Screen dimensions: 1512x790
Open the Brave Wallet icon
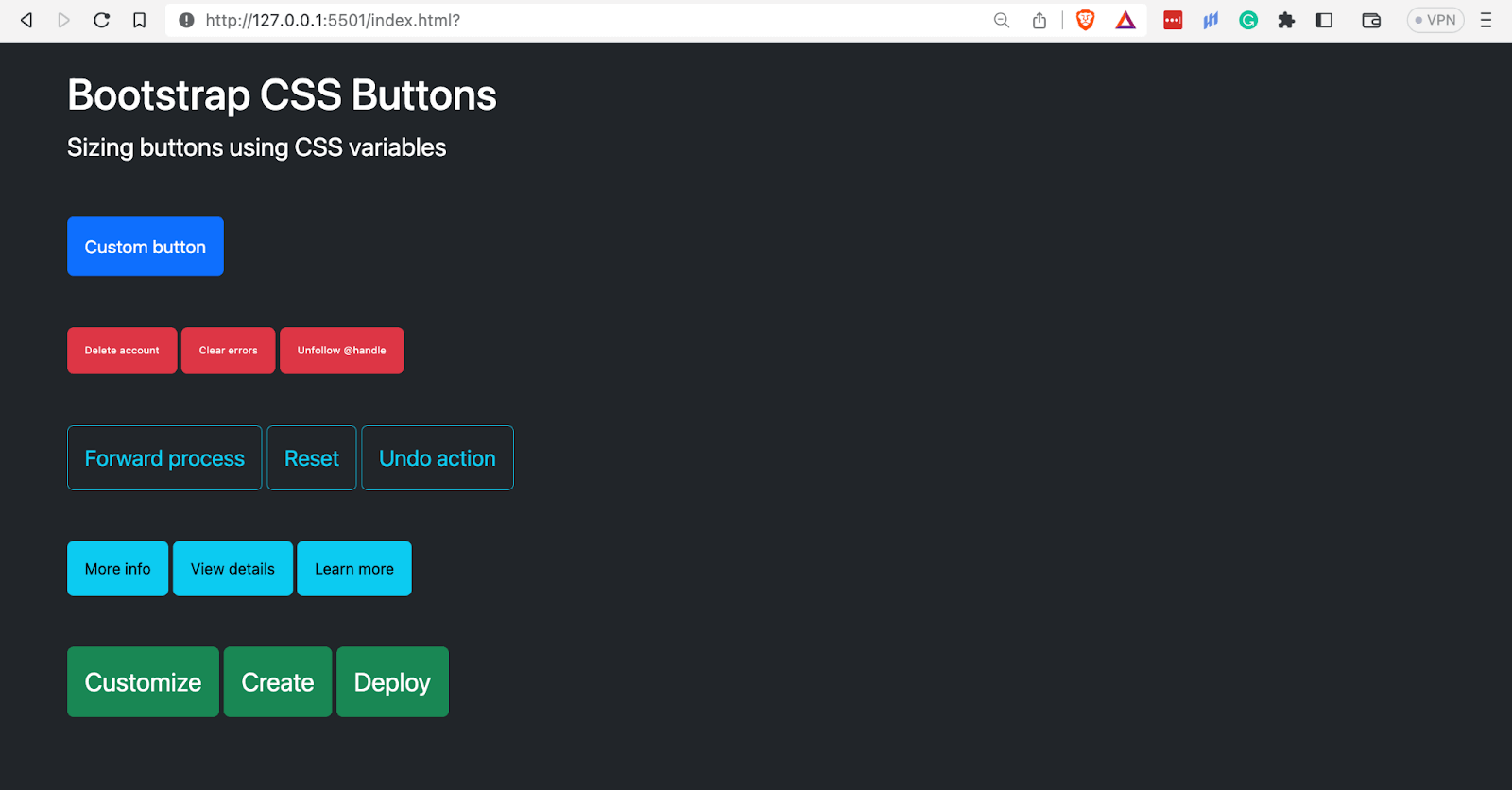(x=1370, y=20)
